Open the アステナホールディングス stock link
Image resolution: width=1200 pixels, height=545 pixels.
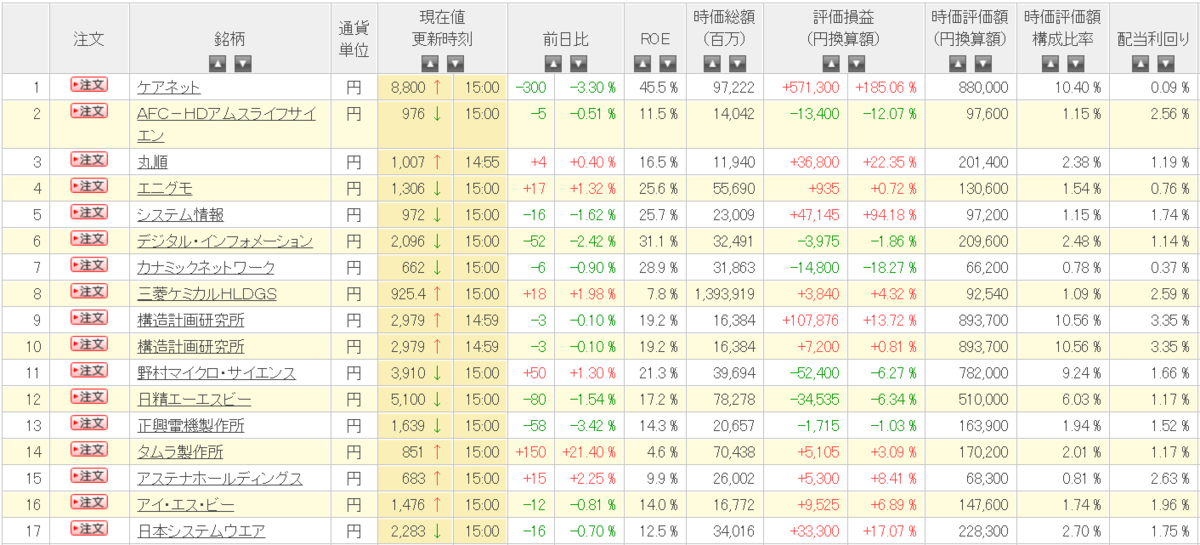point(220,478)
